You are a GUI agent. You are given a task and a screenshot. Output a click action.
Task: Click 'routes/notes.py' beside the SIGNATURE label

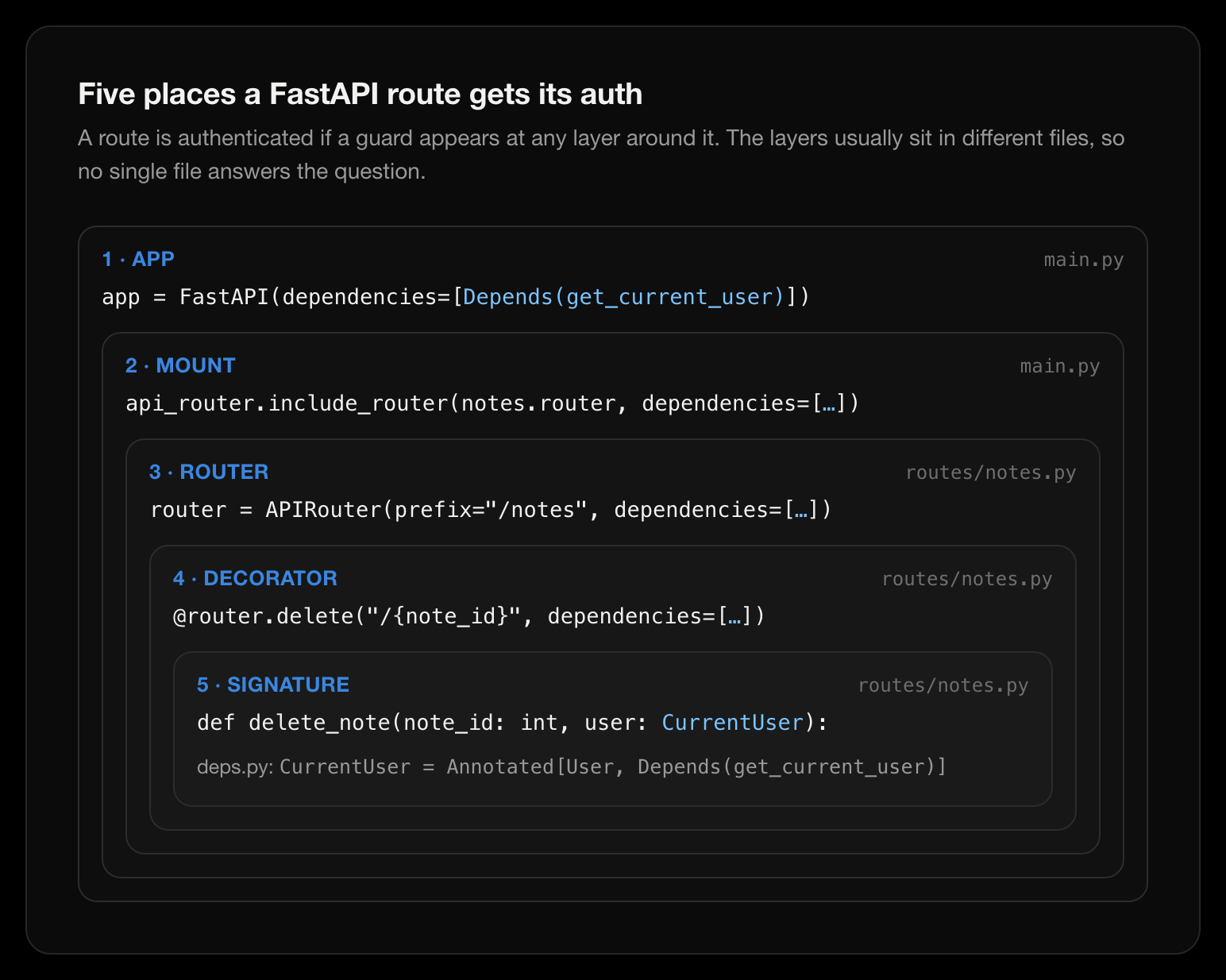click(x=943, y=685)
